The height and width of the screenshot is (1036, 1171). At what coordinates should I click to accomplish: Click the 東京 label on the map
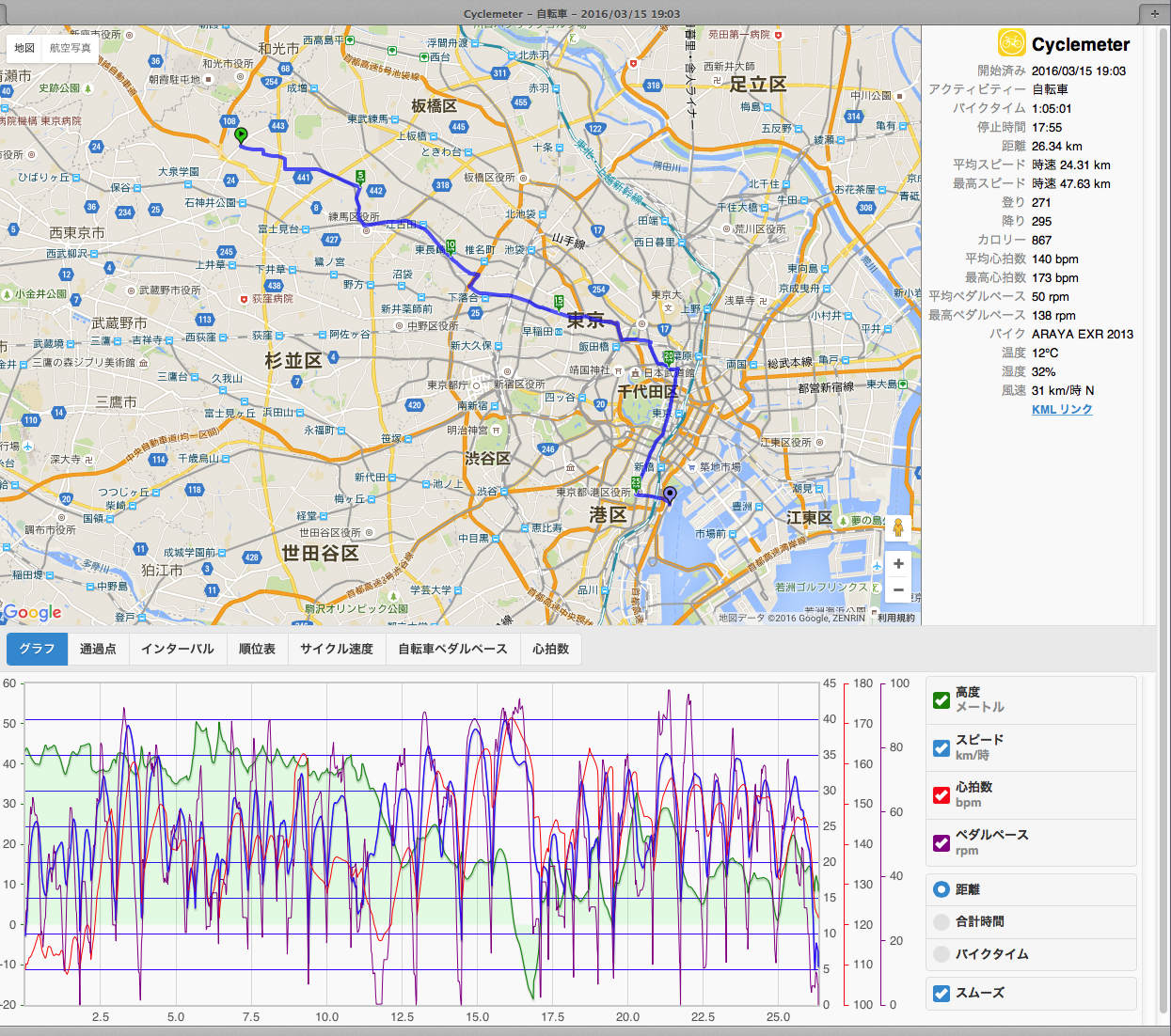click(x=585, y=321)
